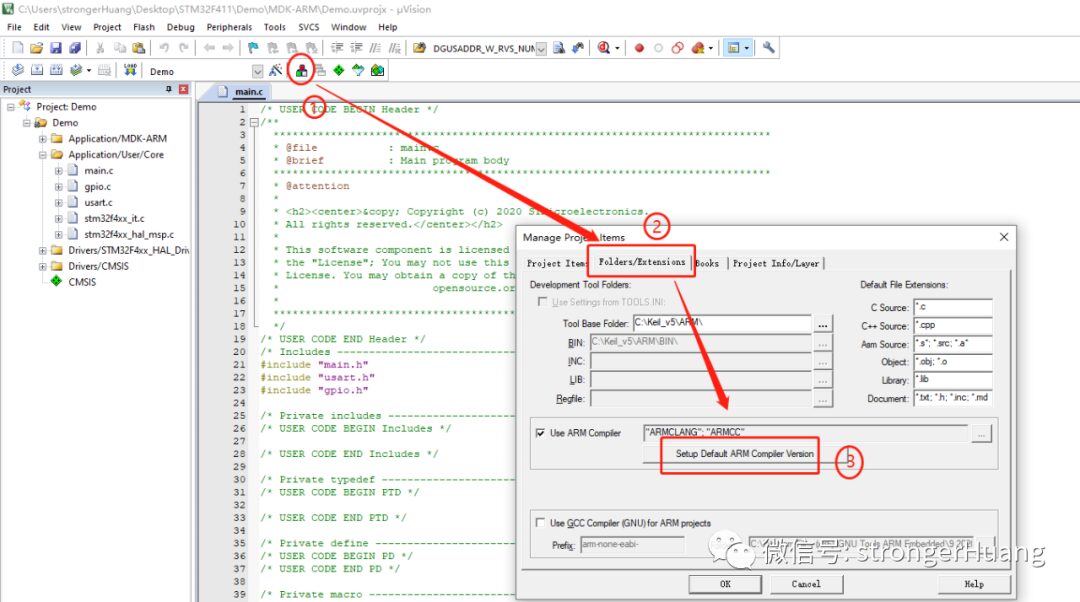Click the Save All icon
Viewport: 1080px width, 602px height.
[74, 48]
